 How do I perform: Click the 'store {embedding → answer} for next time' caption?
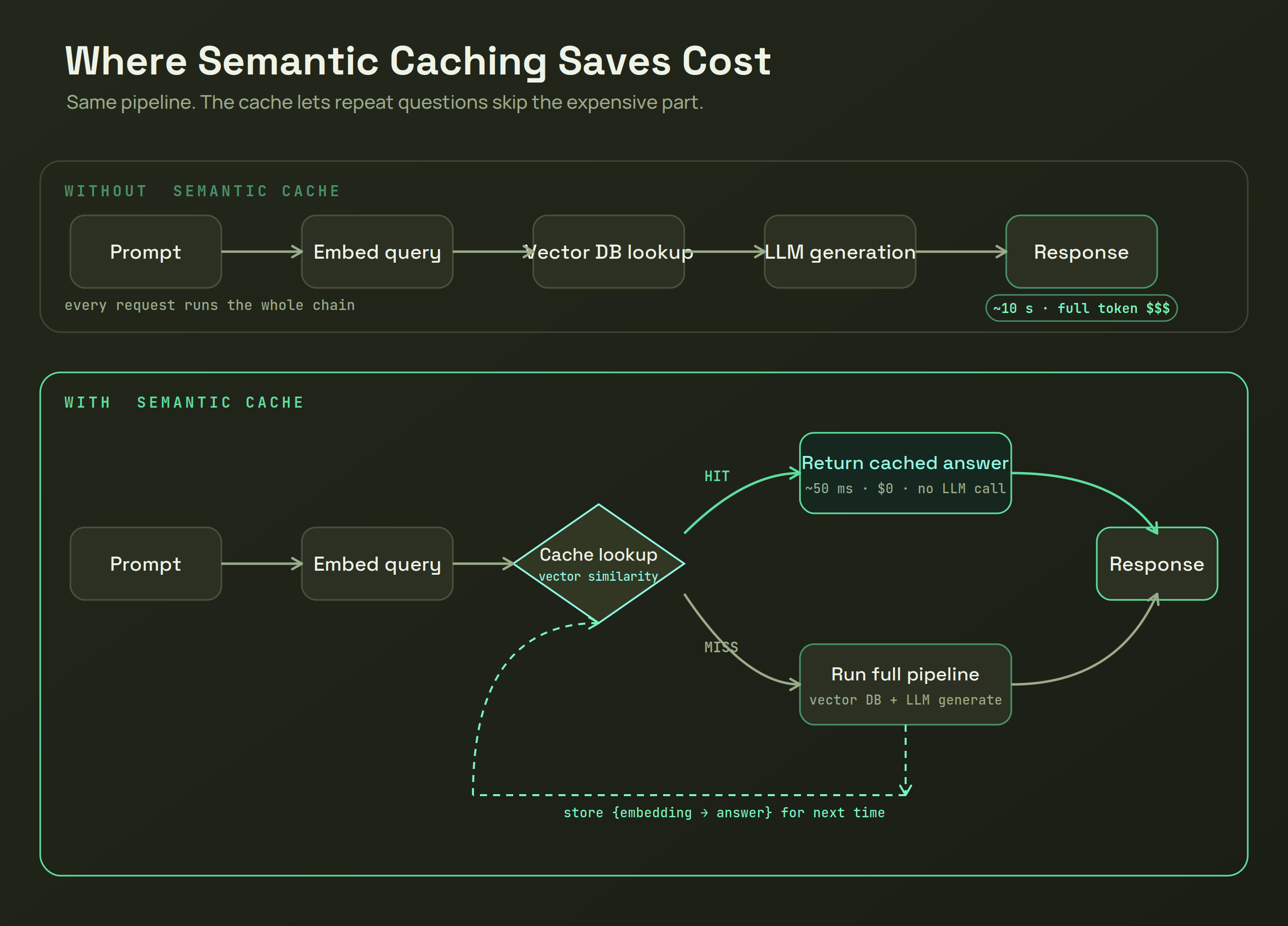pyautogui.click(x=724, y=813)
